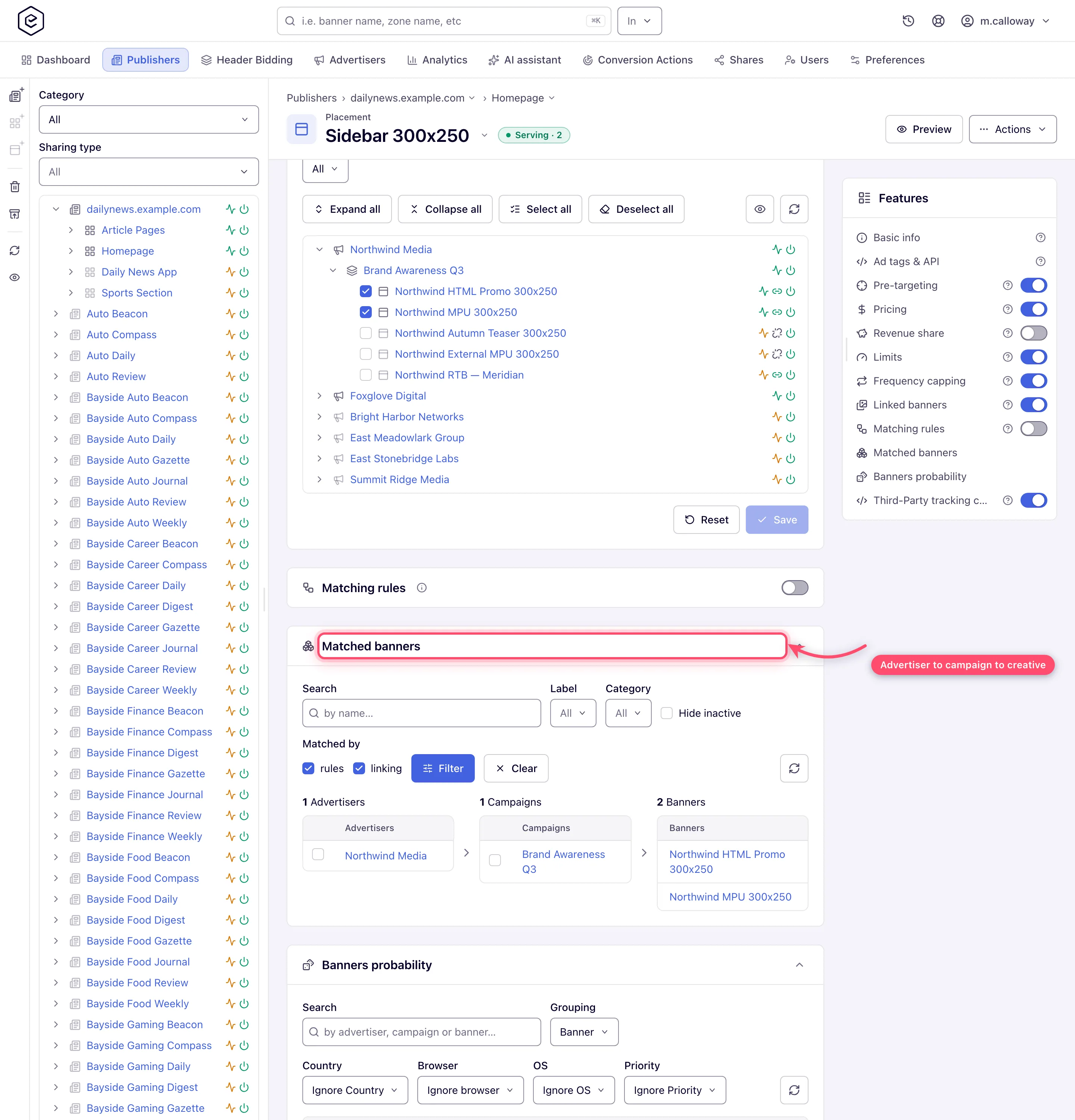1075x1120 pixels.
Task: Go to Header Bidding tab
Action: pos(247,60)
